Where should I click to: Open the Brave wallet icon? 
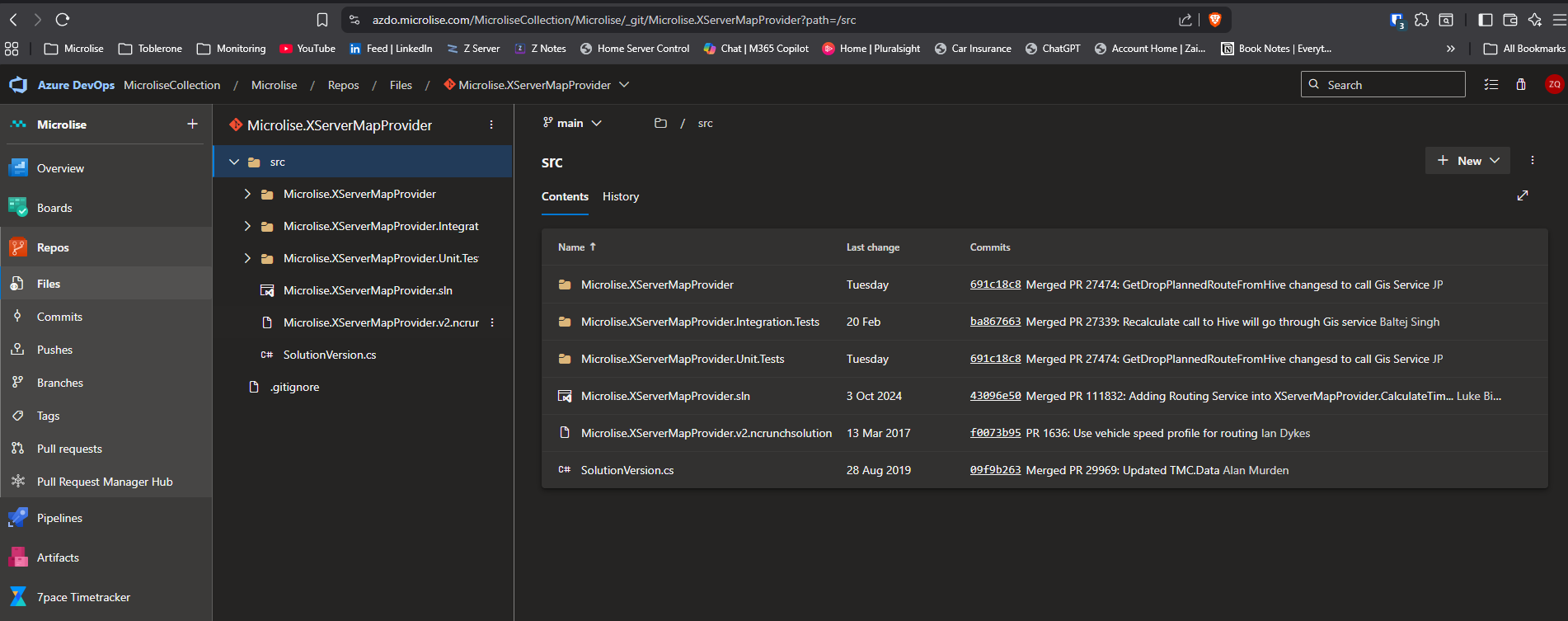(x=1510, y=20)
